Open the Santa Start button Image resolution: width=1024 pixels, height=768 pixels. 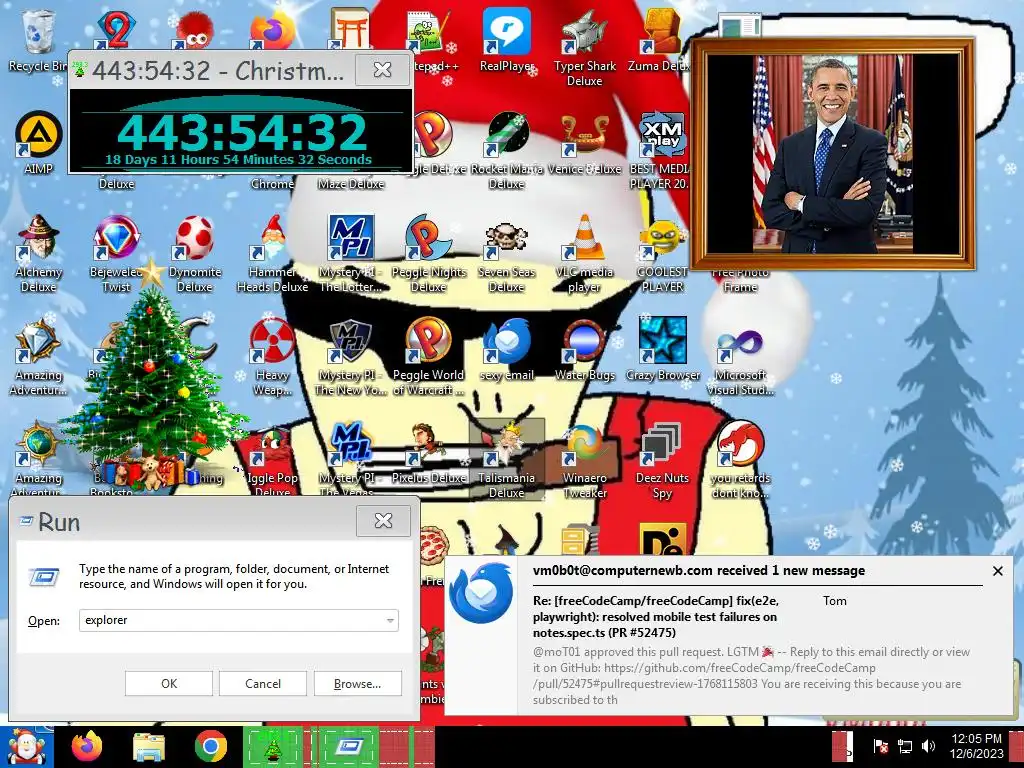(25, 747)
